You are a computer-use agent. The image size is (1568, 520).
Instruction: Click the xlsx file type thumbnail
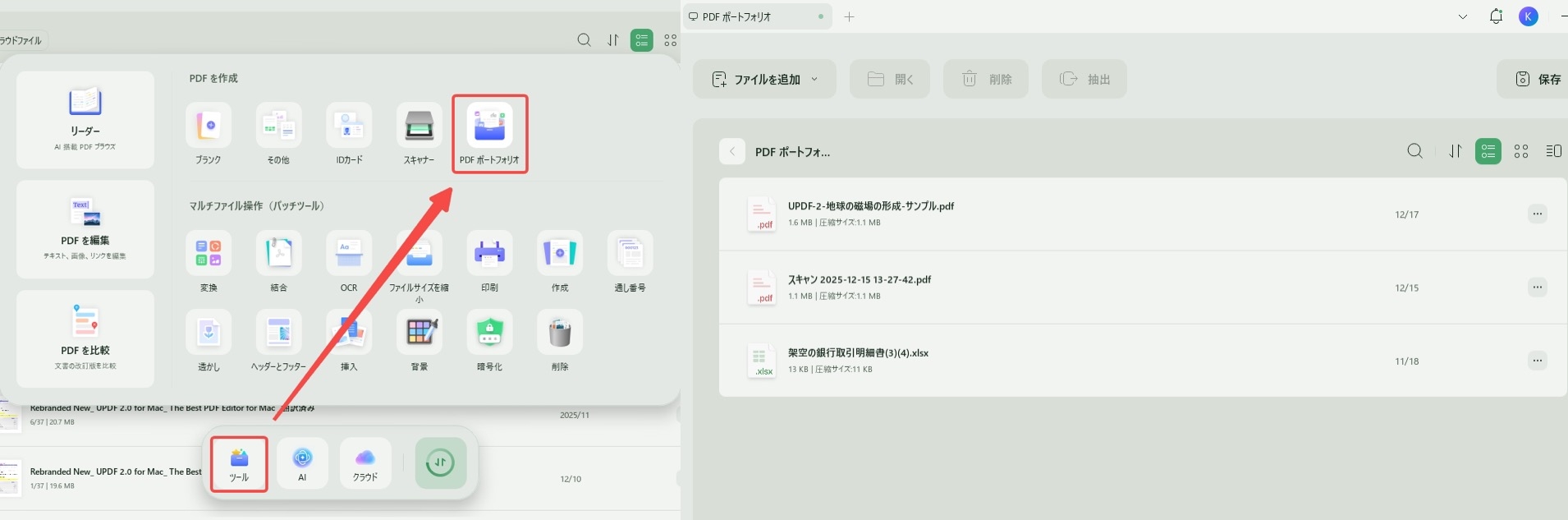point(761,361)
